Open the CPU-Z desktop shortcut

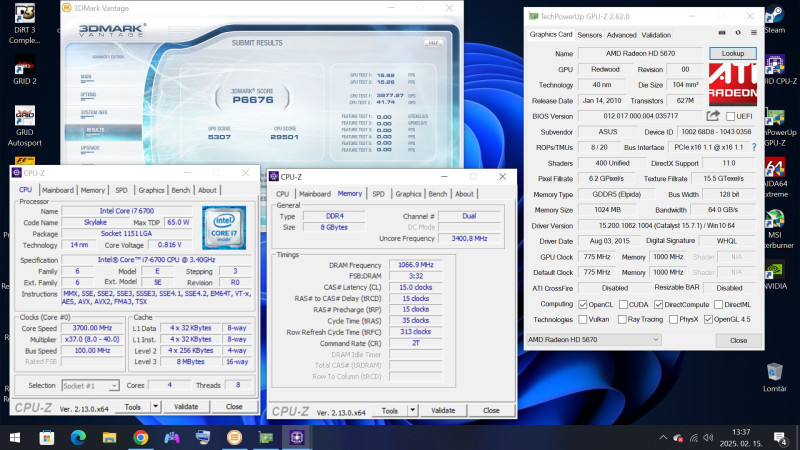(775, 70)
